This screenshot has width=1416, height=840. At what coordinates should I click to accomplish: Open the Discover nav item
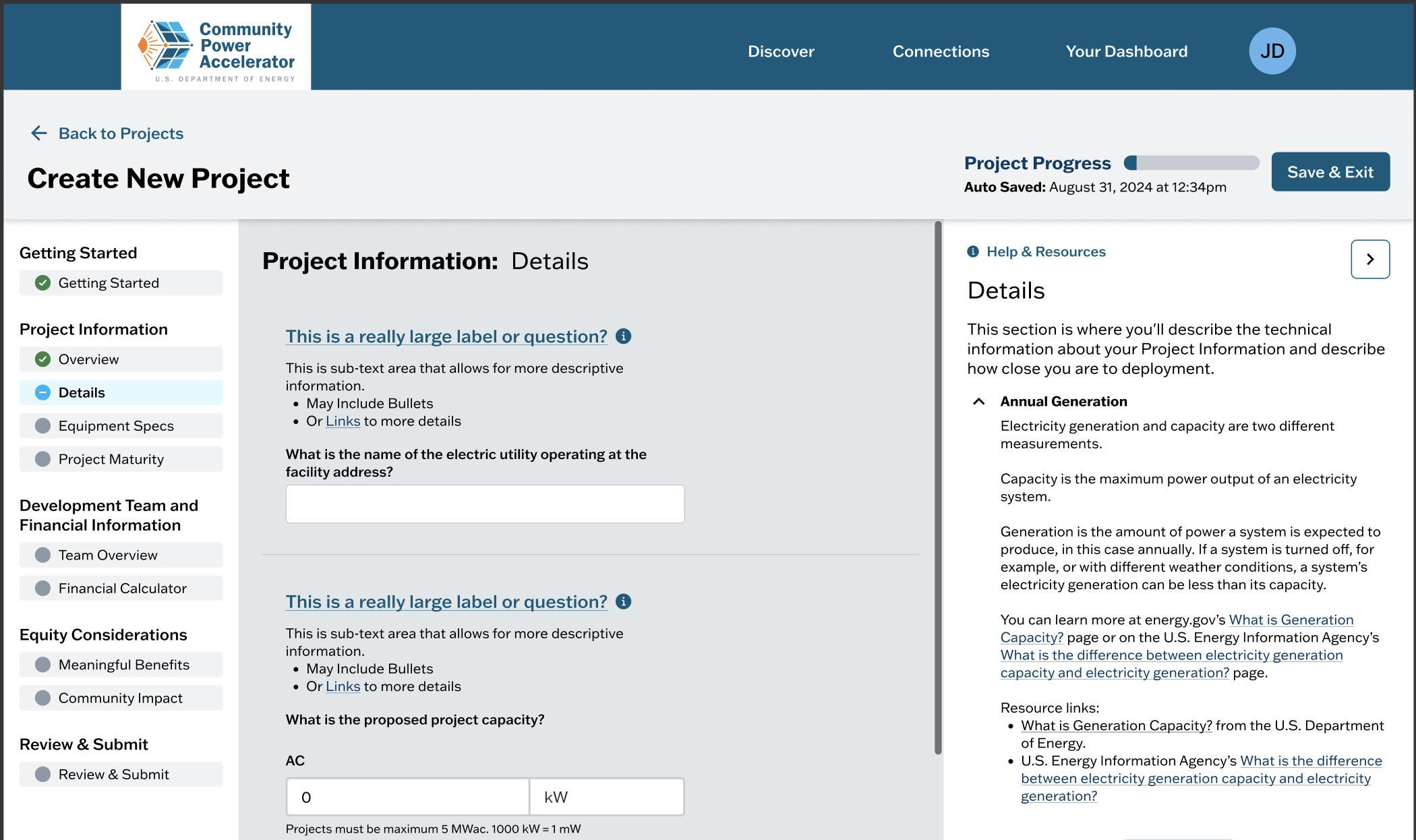point(781,51)
